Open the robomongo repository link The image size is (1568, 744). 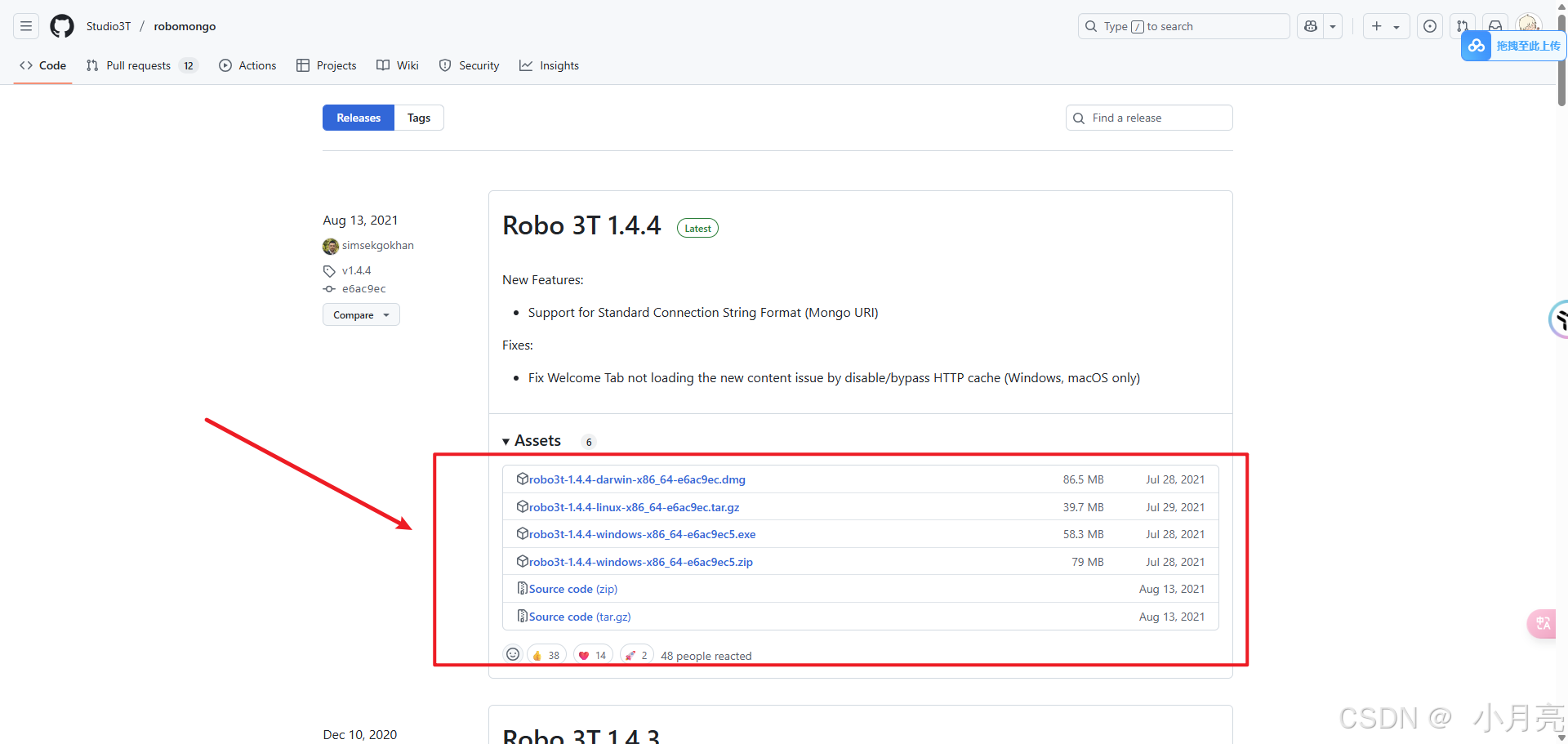pos(185,26)
